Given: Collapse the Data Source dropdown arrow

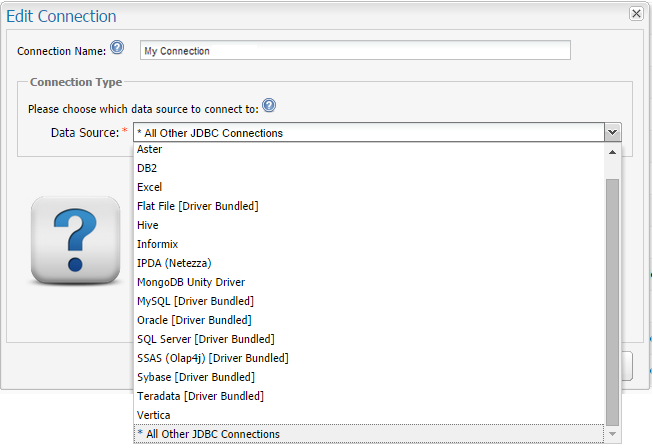Looking at the screenshot, I should point(613,132).
